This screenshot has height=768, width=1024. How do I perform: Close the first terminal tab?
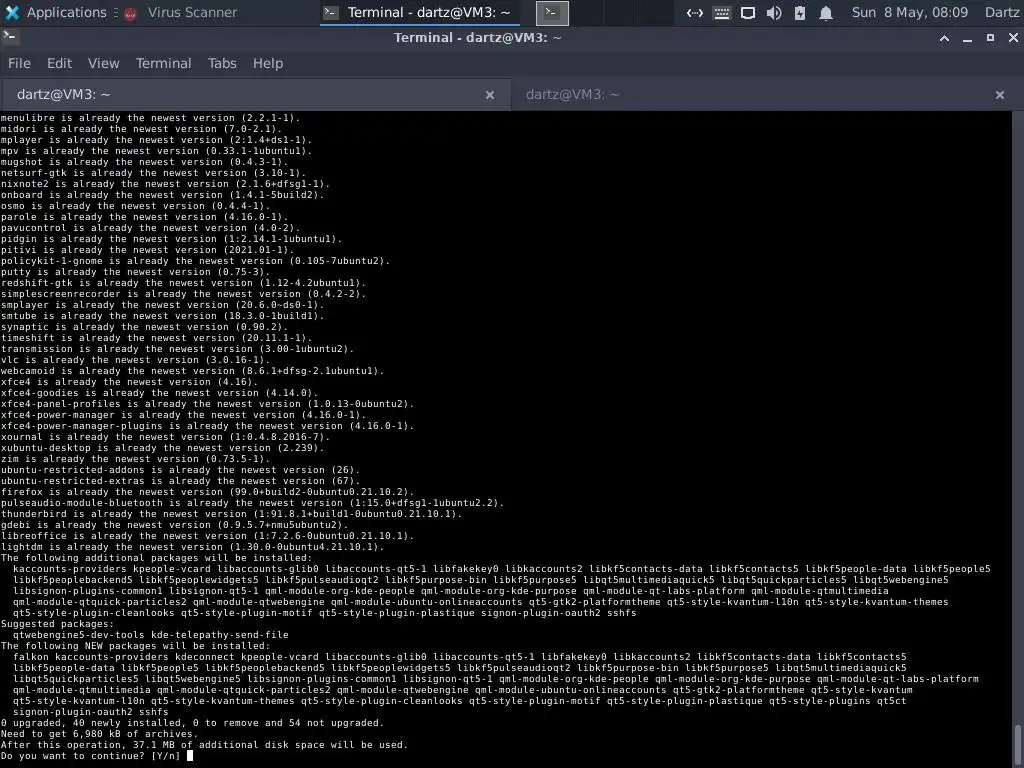pyautogui.click(x=490, y=95)
